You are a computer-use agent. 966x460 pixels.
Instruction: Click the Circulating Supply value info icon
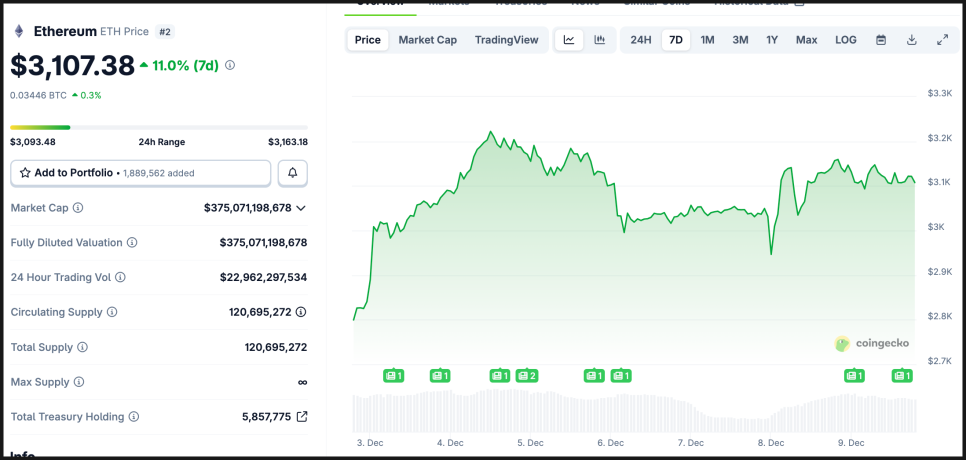(x=301, y=312)
